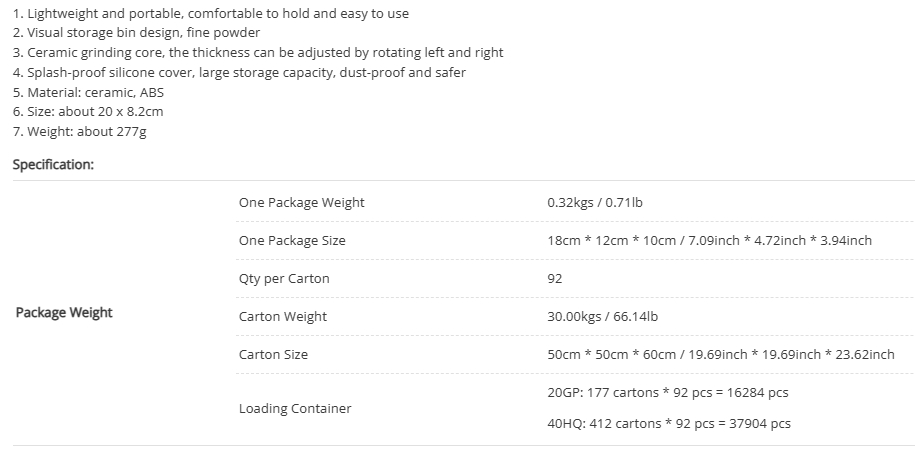This screenshot has height=454, width=915.
Task: Click the Specification heading
Action: point(53,165)
